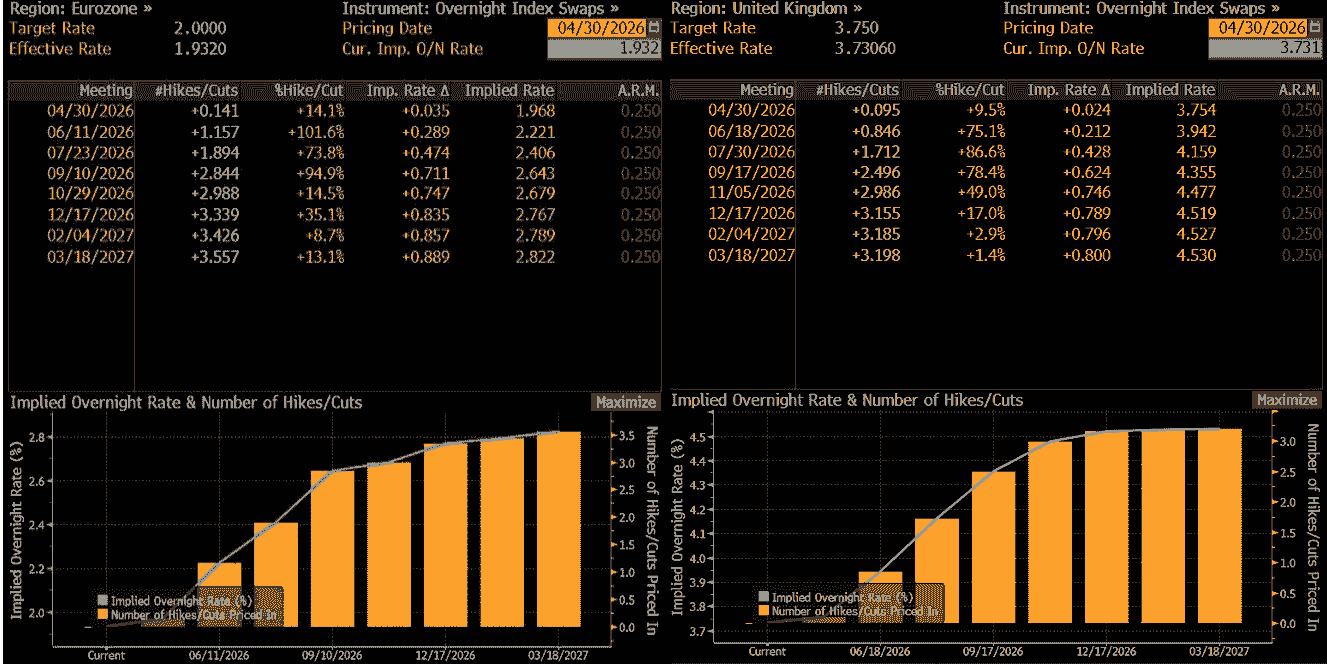Click Number of Hikes/Cuts Priced In legend label in Eurozone chart
Image resolution: width=1327 pixels, height=664 pixels.
coord(194,615)
